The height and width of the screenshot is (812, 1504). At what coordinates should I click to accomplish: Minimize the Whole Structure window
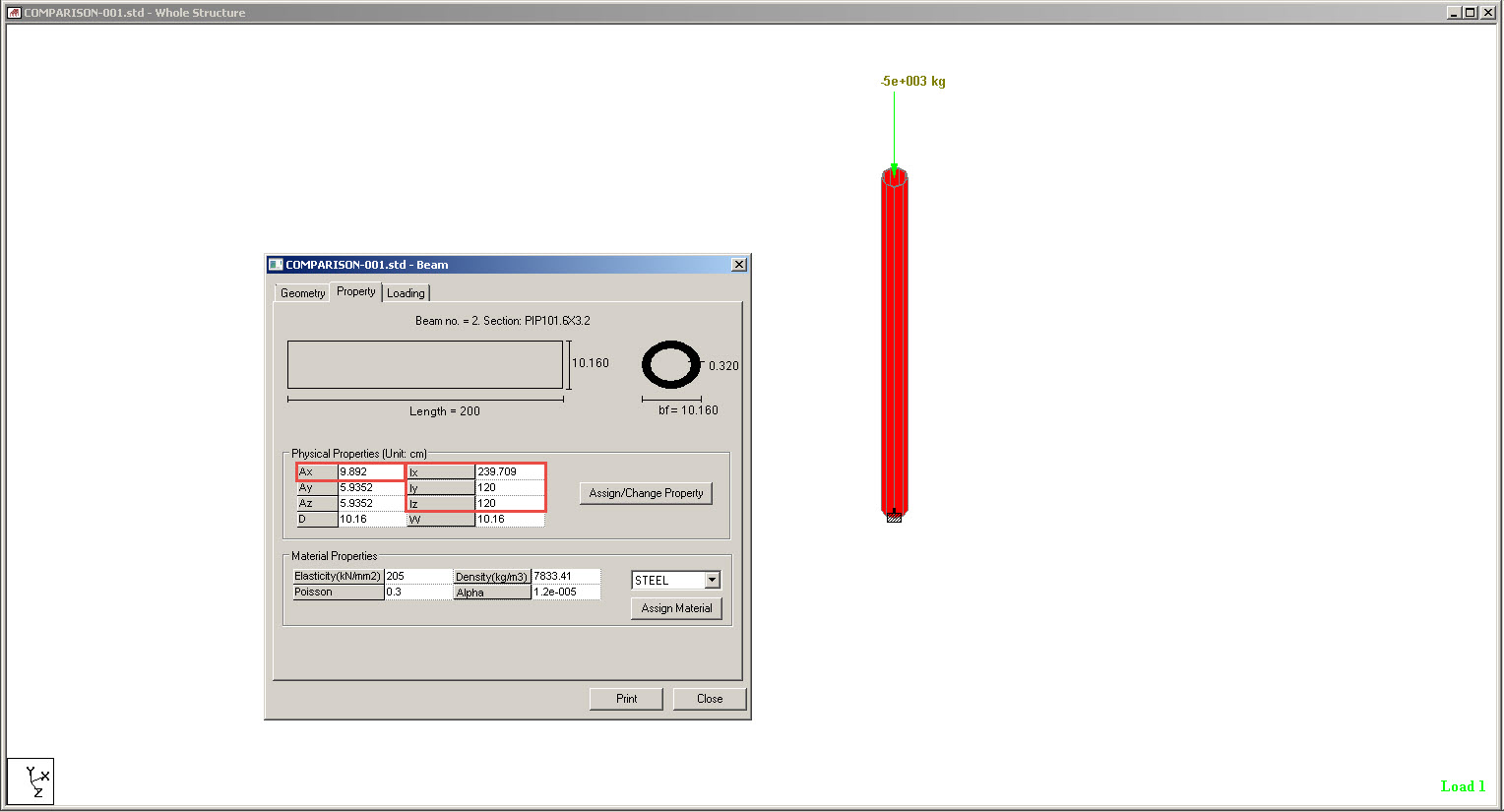tap(1454, 13)
